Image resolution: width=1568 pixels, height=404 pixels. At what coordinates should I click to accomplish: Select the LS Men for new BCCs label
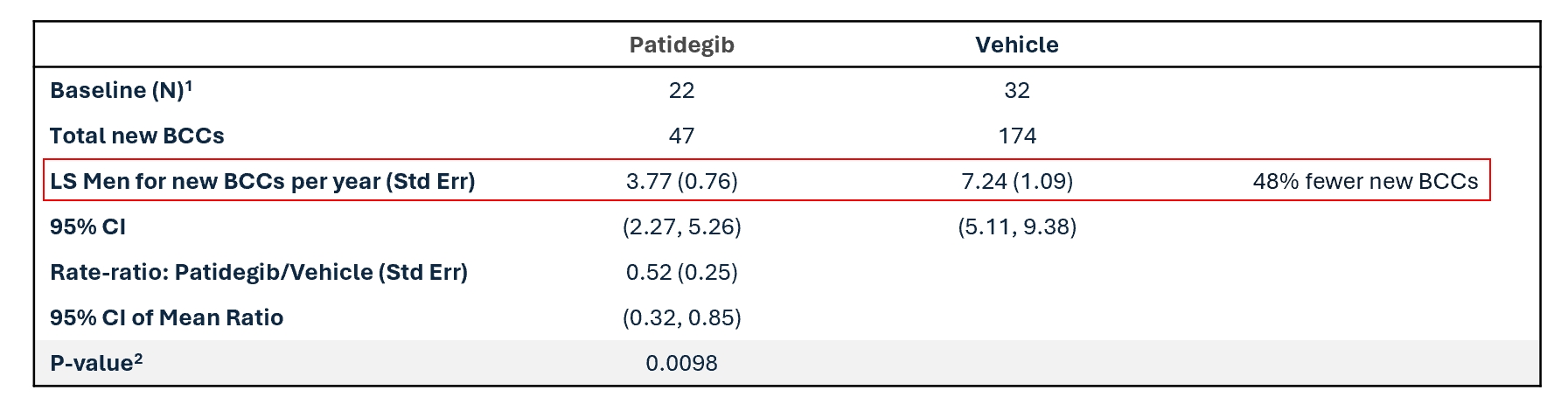tap(262, 181)
